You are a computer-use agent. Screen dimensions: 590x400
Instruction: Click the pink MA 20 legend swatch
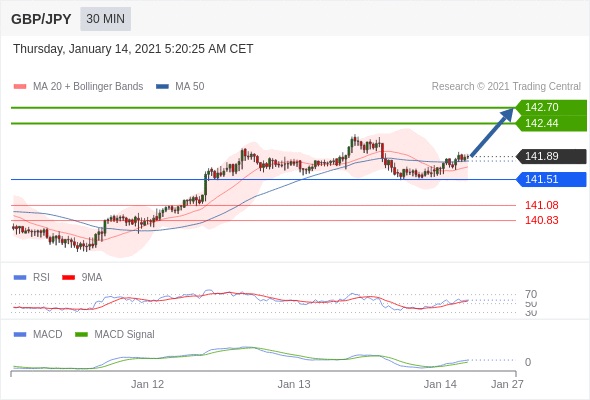click(x=20, y=87)
